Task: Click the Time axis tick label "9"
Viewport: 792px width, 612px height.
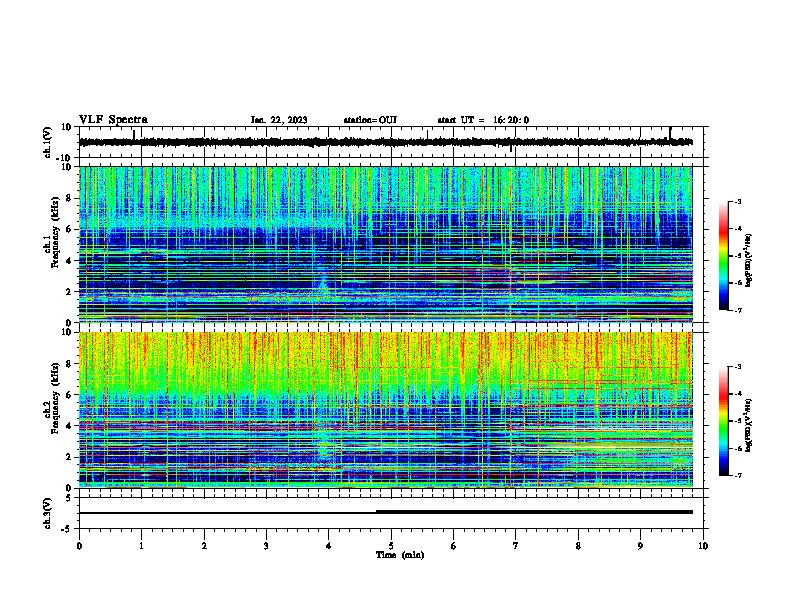Action: (640, 546)
